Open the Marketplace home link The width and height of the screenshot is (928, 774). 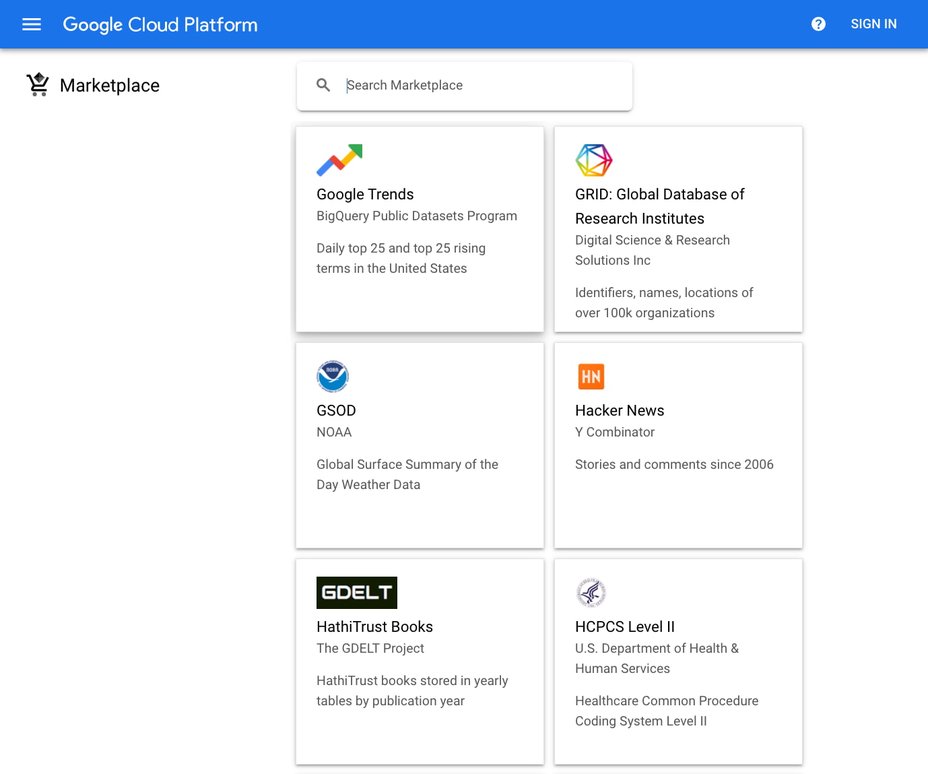(x=110, y=85)
